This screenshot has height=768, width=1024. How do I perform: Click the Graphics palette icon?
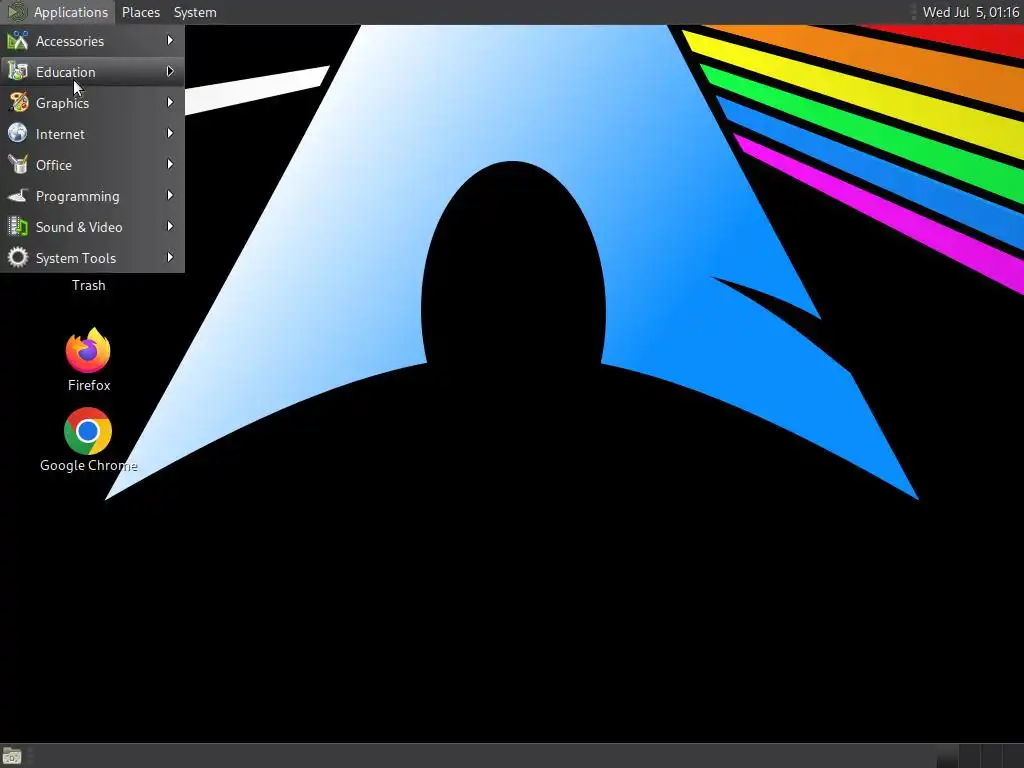coord(18,103)
